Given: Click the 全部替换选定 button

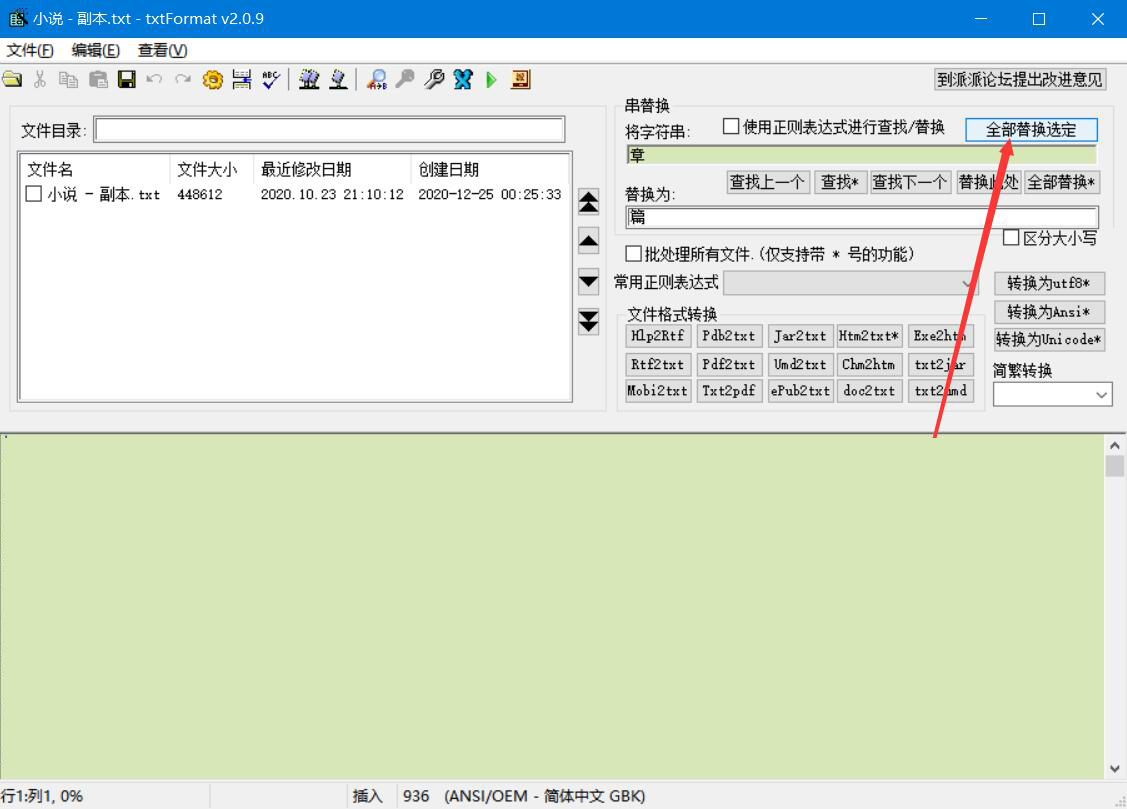Looking at the screenshot, I should [1031, 130].
